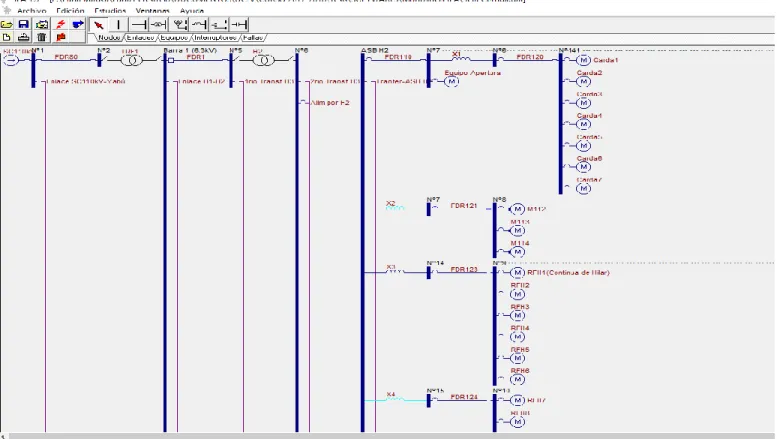Click the FDR120 feeder label
Viewport: 777px width, 439px height.
(530, 57)
